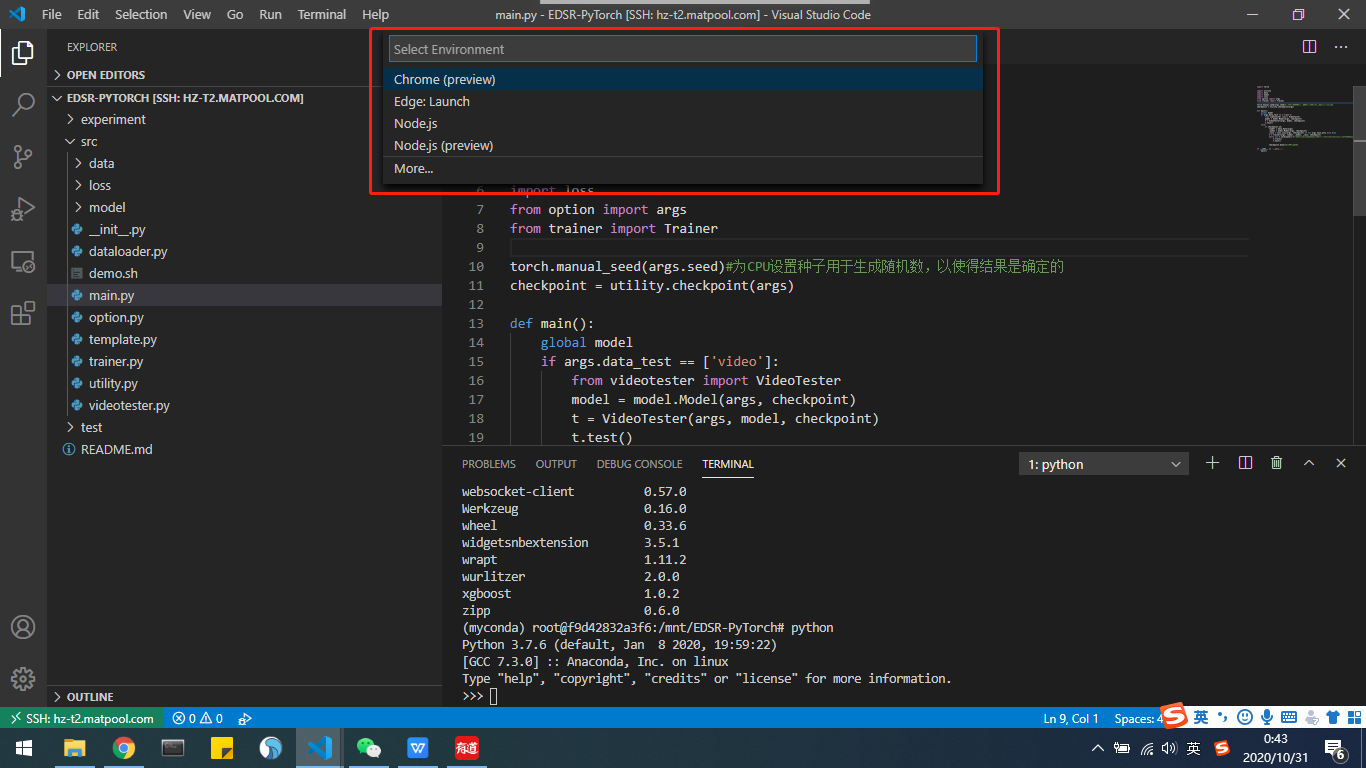Expand the OUTLINE section

tap(244, 696)
